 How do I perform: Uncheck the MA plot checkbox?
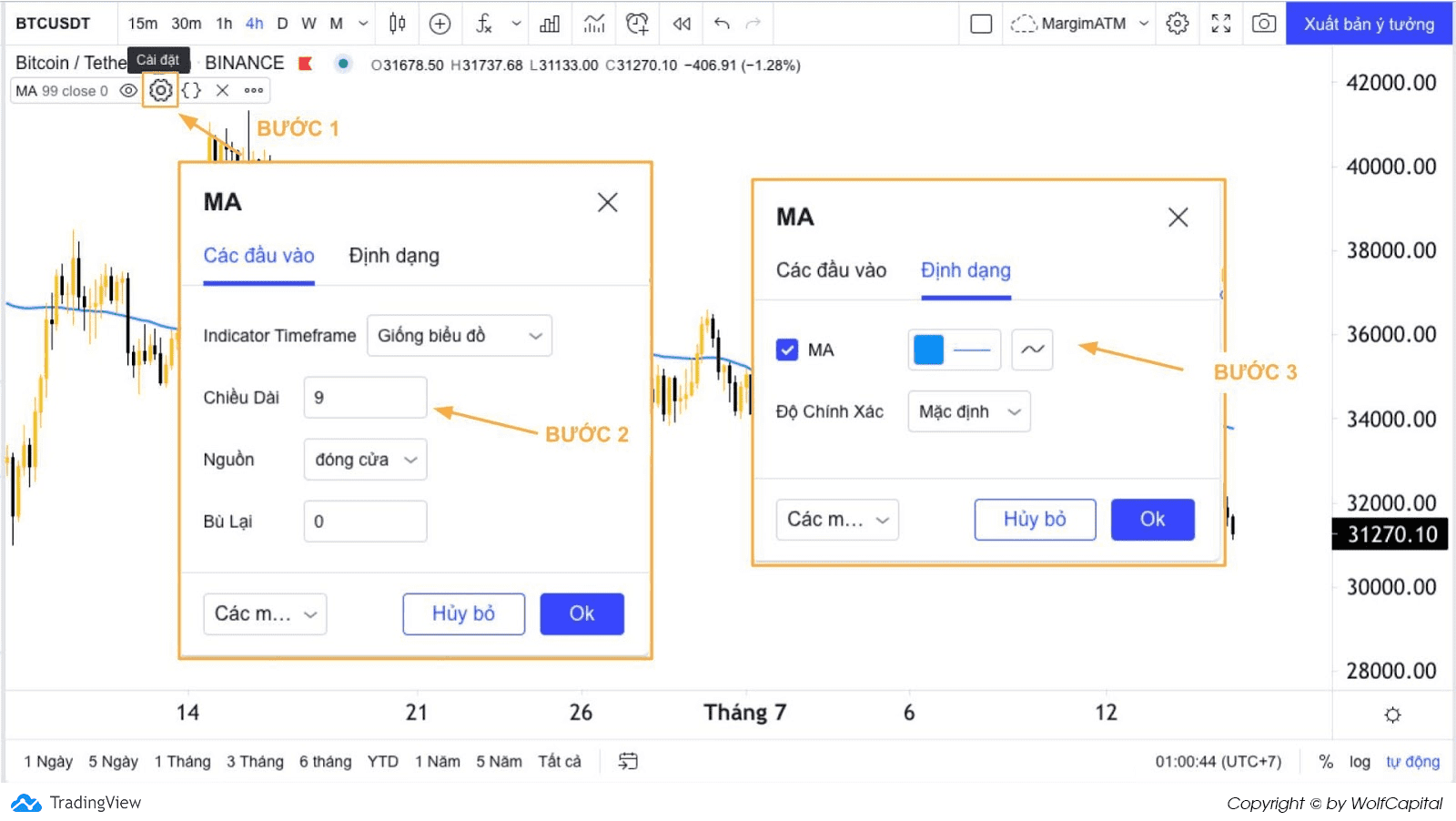(x=787, y=350)
